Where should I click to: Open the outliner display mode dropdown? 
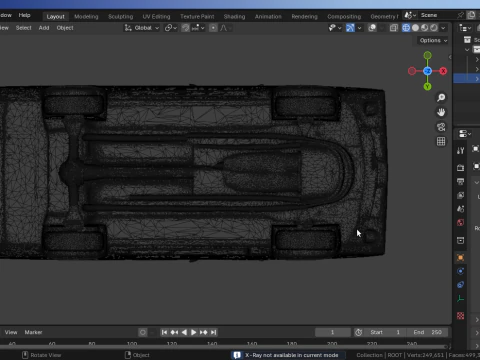click(465, 28)
